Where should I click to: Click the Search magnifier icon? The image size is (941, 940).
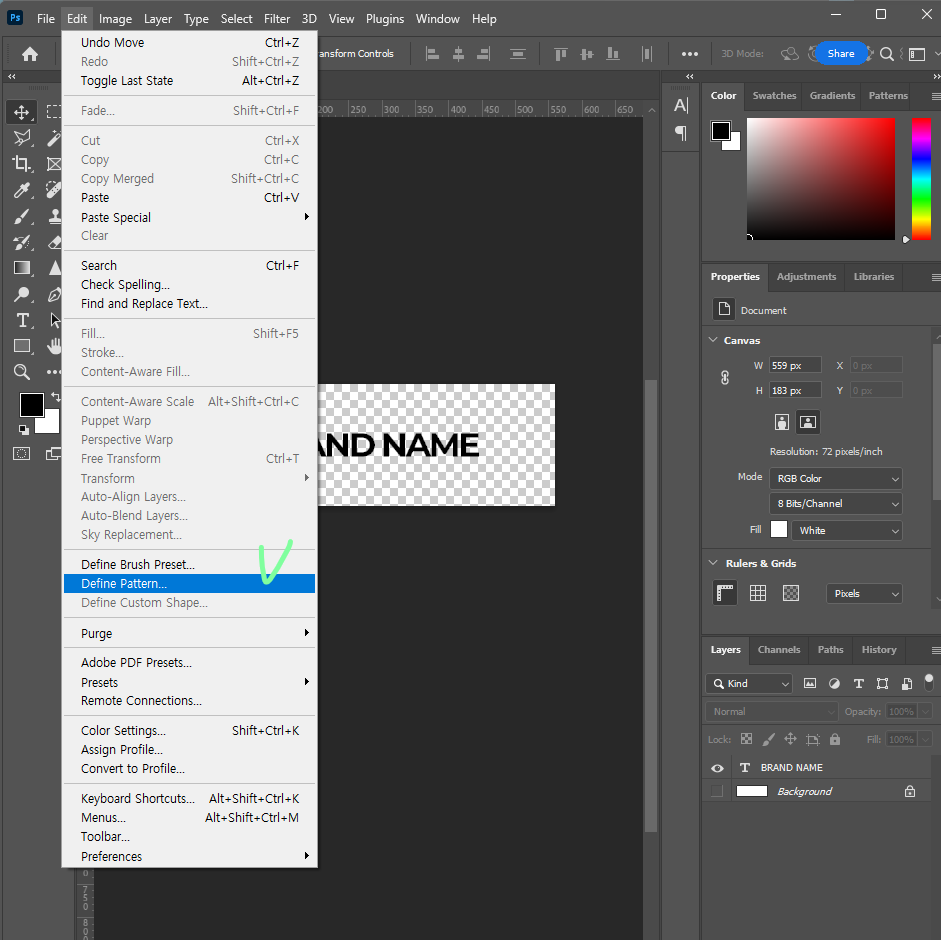point(886,54)
